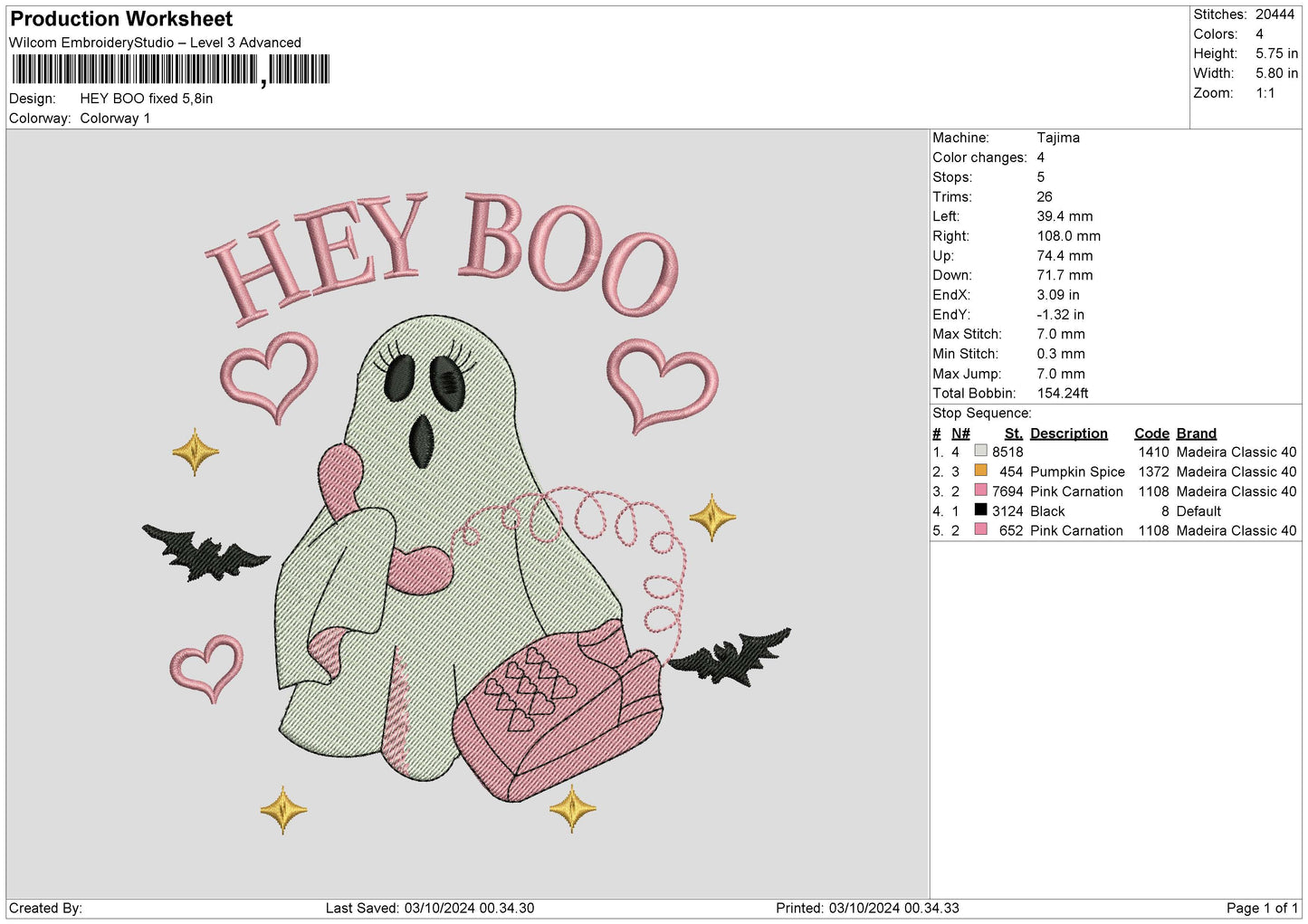Viewport: 1308px width, 924px height.
Task: Click the 'St.' column header
Action: point(1014,433)
